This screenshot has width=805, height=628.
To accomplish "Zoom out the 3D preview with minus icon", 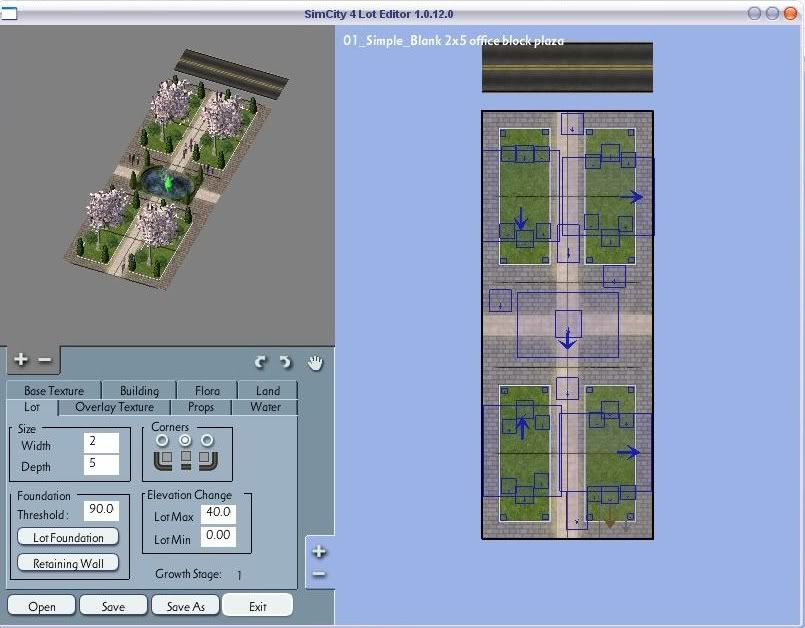I will (45, 359).
